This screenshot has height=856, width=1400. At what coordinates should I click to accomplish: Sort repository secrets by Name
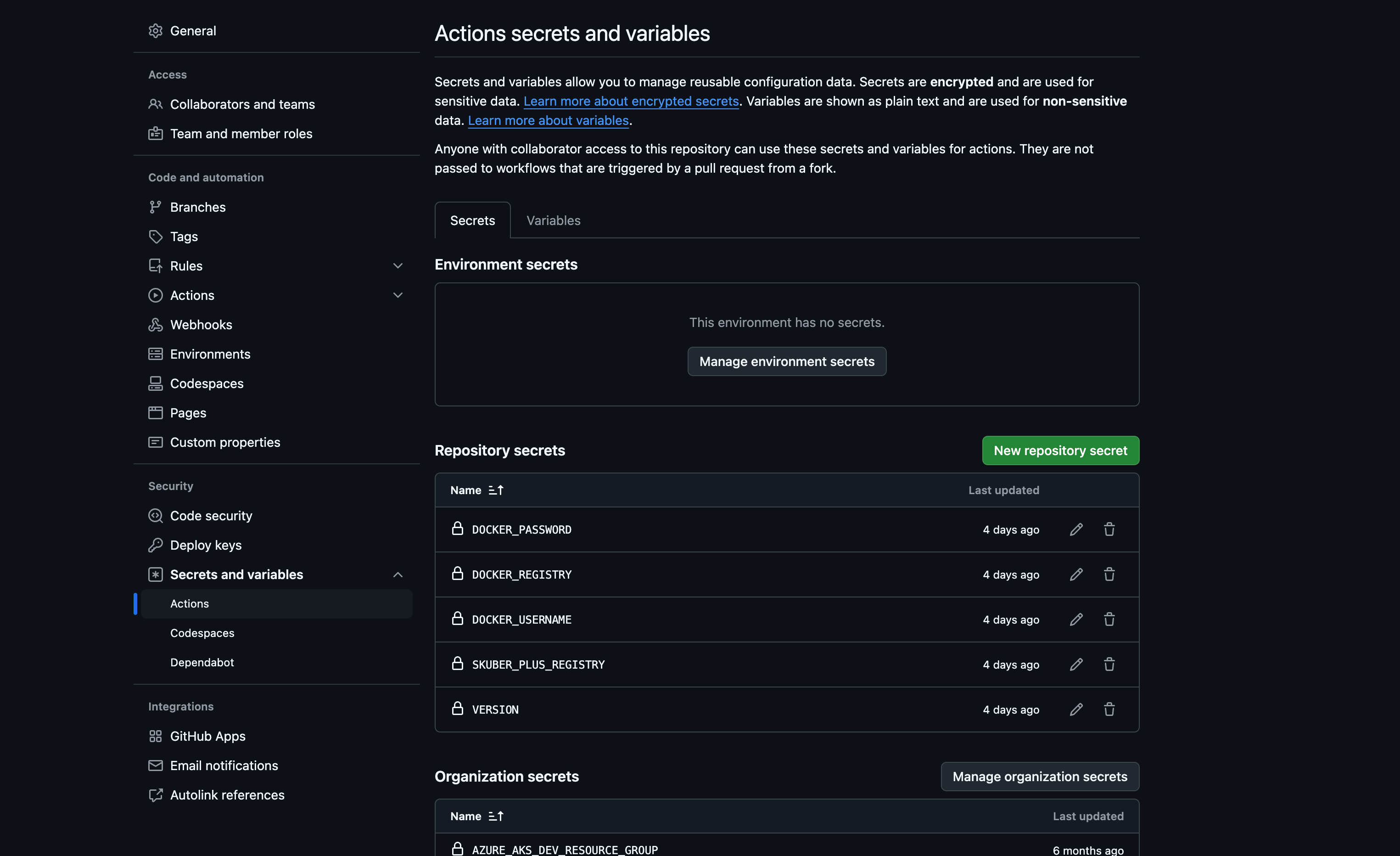click(x=477, y=490)
